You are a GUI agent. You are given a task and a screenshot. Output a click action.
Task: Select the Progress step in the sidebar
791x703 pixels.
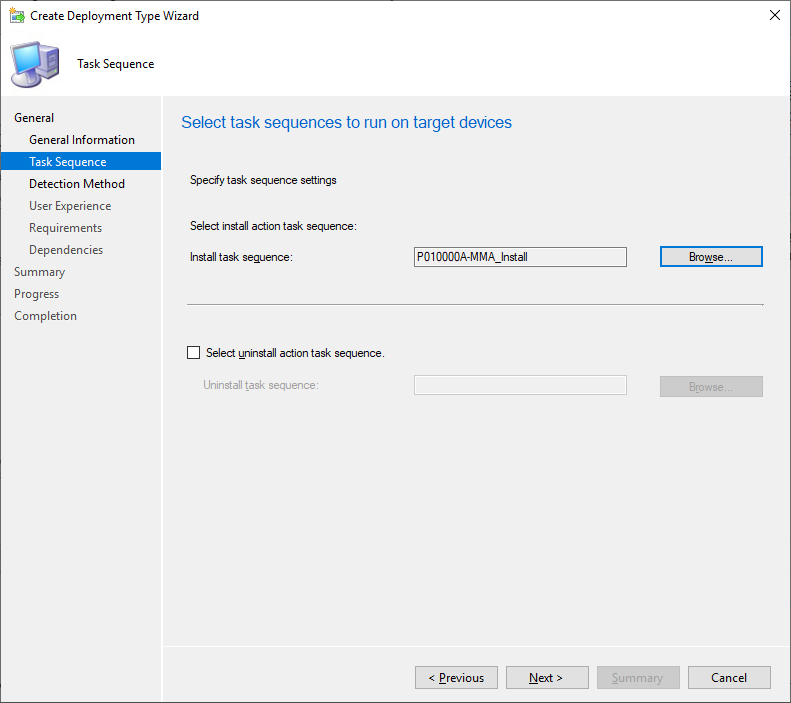click(36, 294)
